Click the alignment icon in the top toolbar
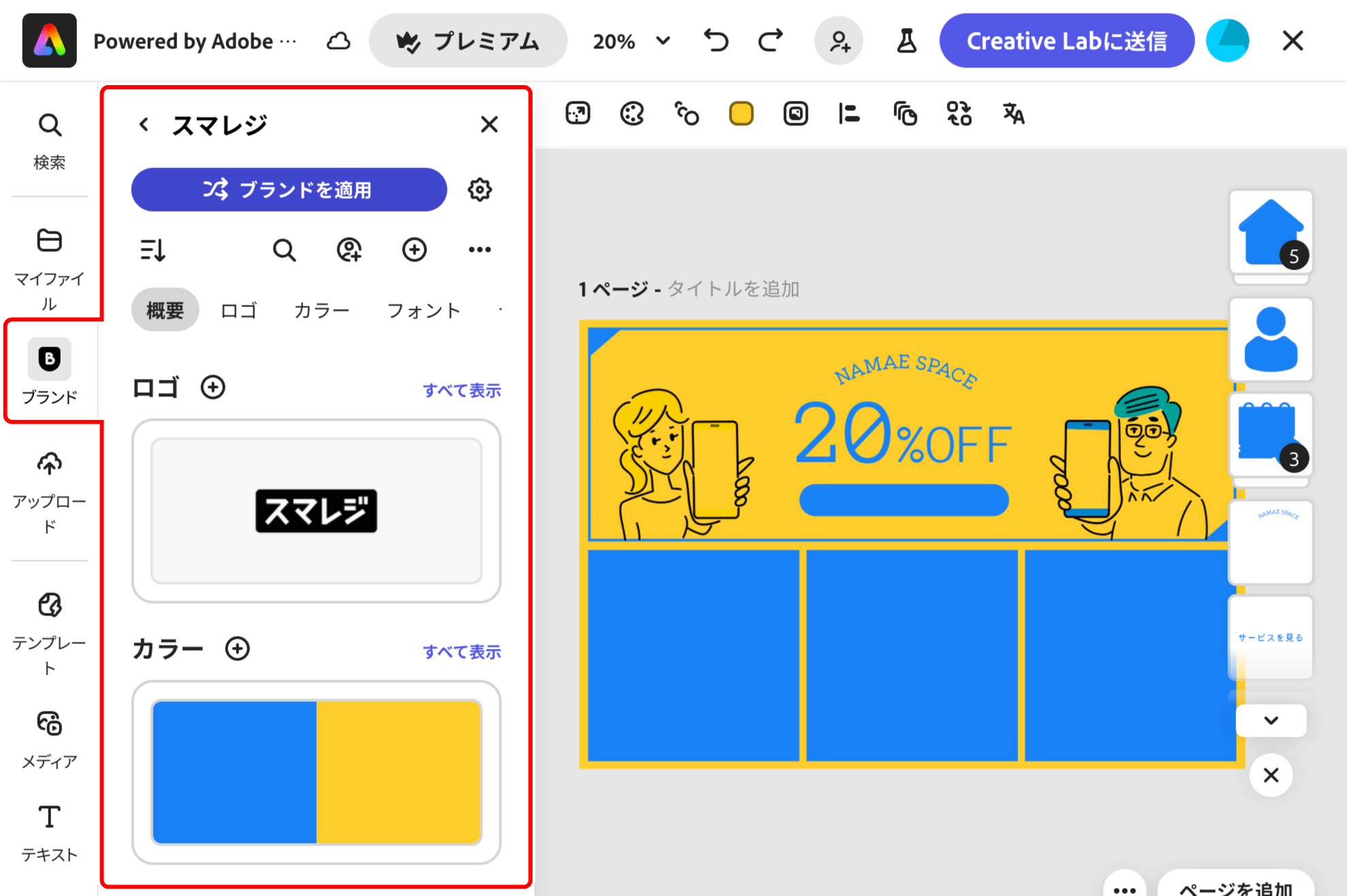 (x=849, y=113)
